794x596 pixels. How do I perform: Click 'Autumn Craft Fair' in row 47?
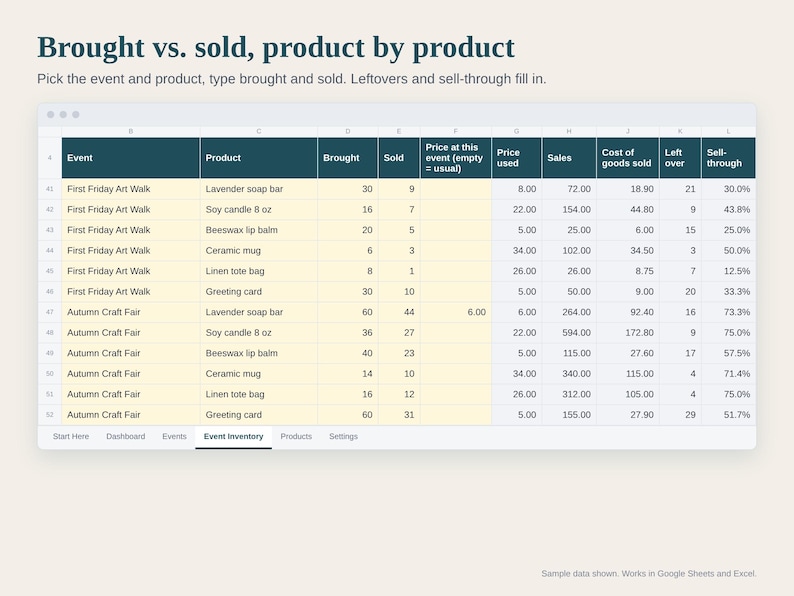point(103,312)
